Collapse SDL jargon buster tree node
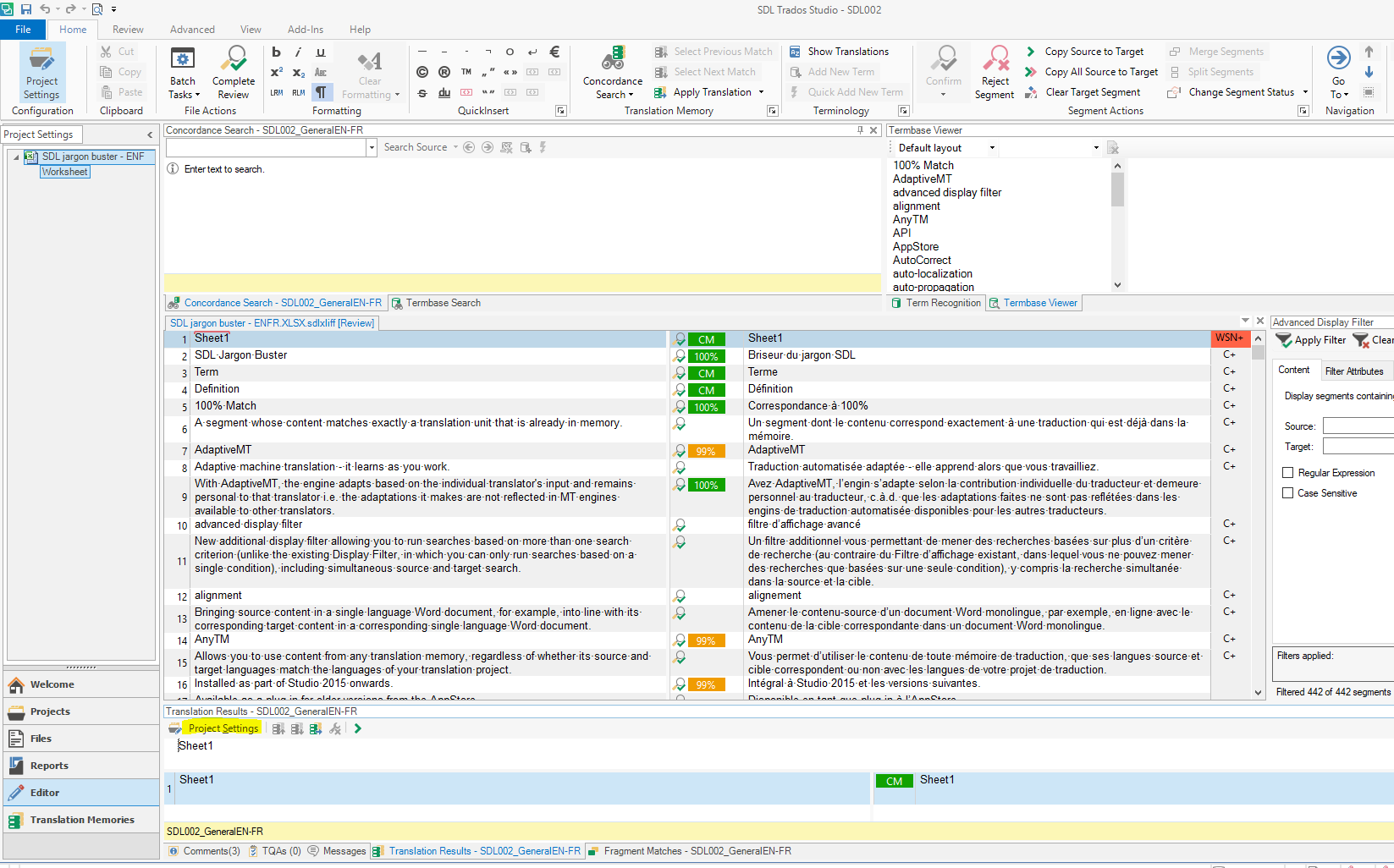This screenshot has height=868, width=1394. (16, 157)
